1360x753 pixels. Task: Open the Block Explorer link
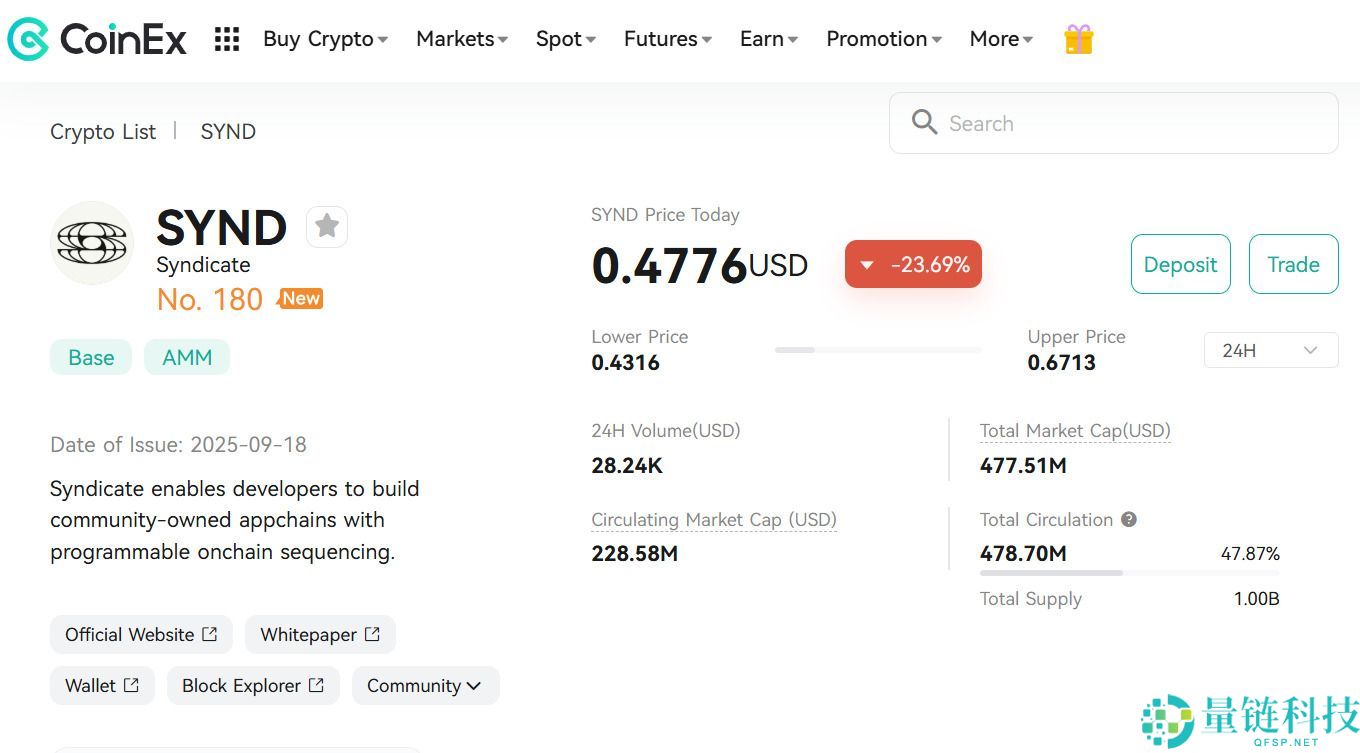tap(253, 686)
